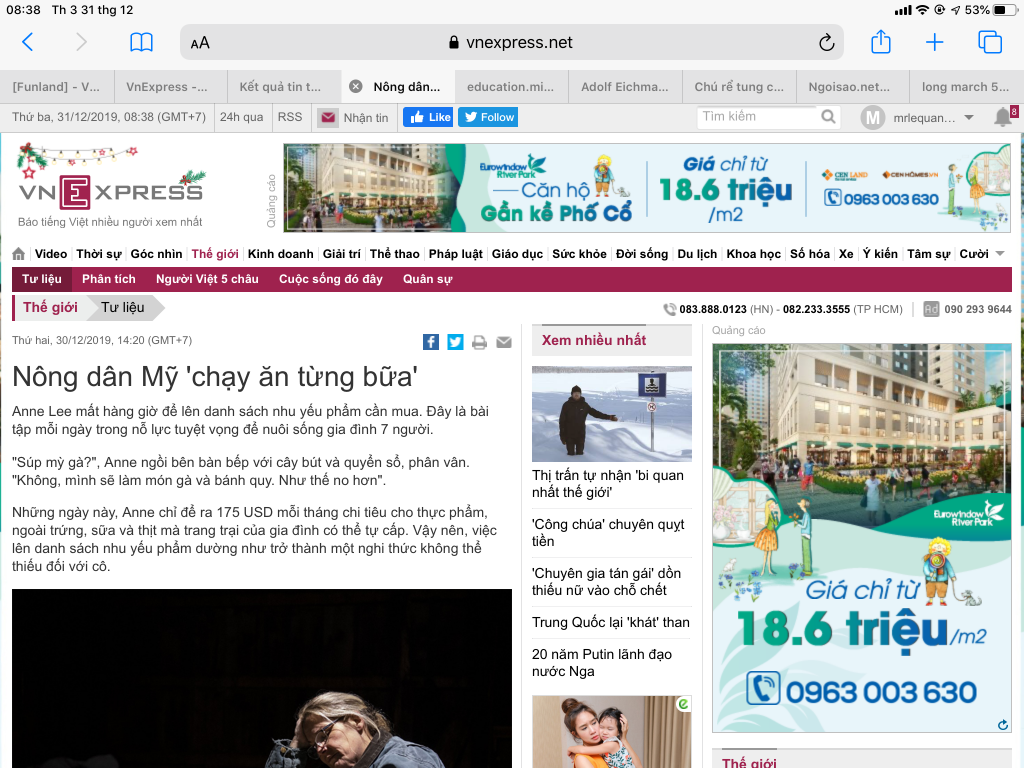
Task: Open the 'Pháp luật' menu
Action: click(456, 253)
